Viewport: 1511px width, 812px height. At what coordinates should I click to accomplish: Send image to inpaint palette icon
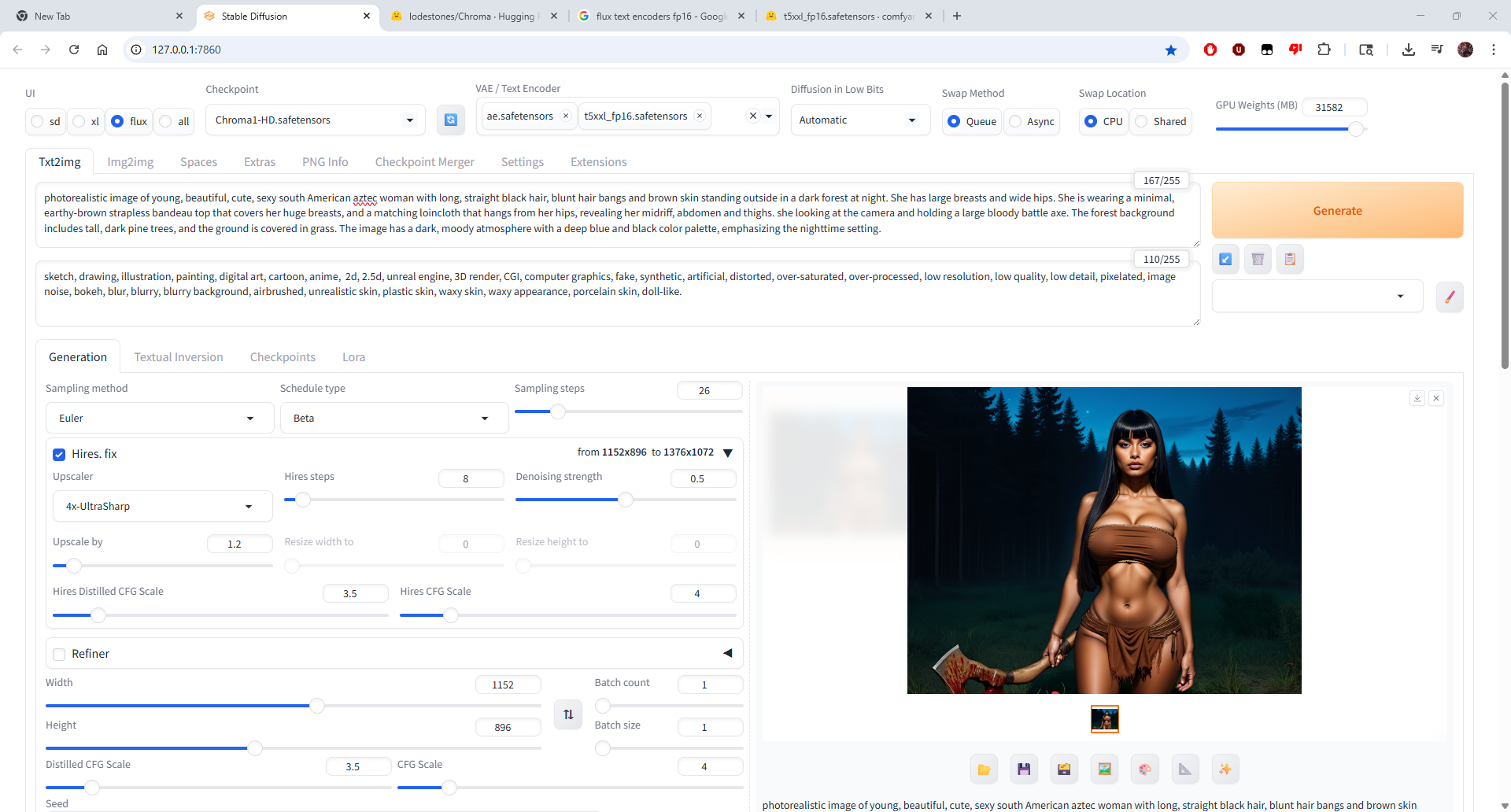pyautogui.click(x=1144, y=769)
